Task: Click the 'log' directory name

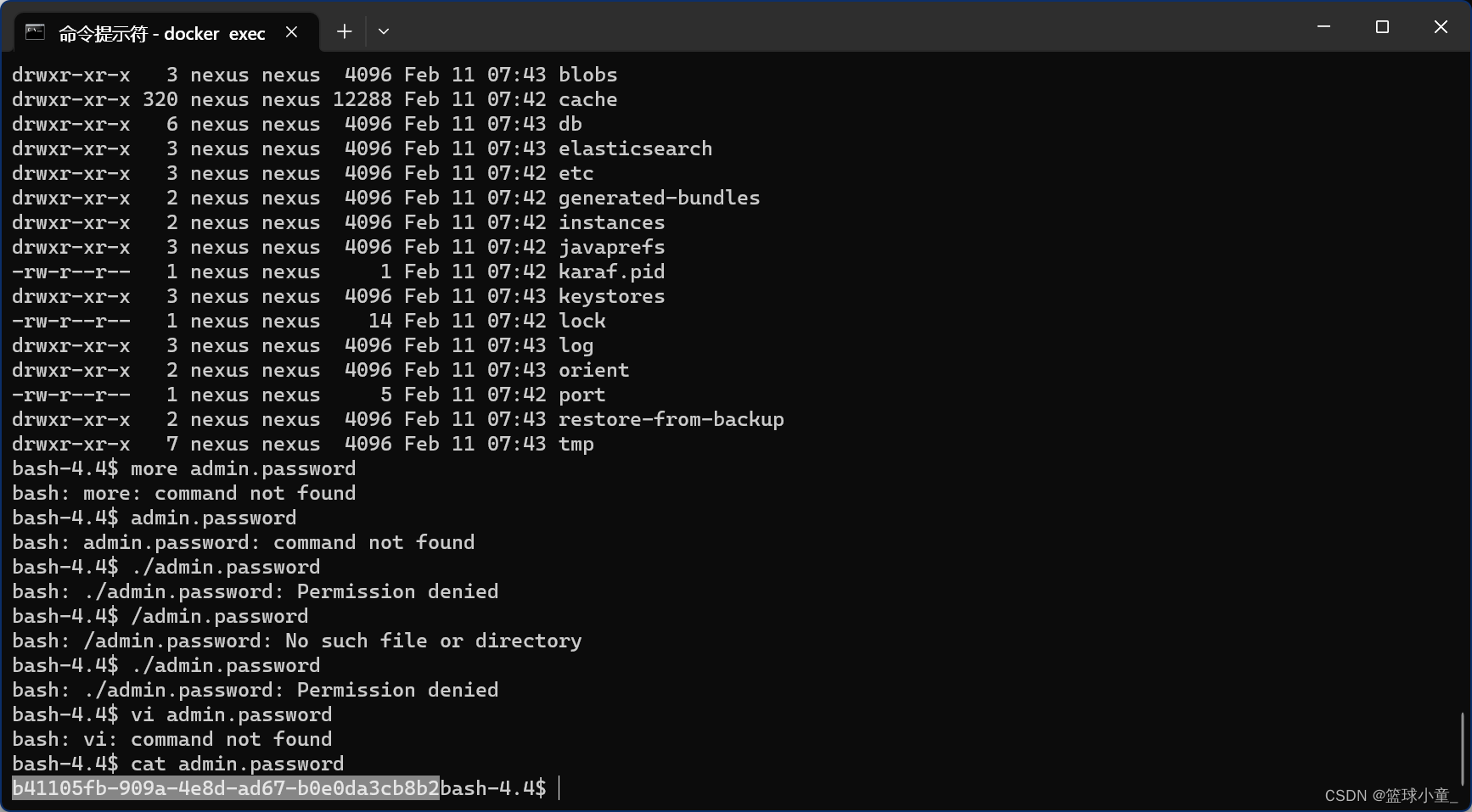Action: (576, 345)
